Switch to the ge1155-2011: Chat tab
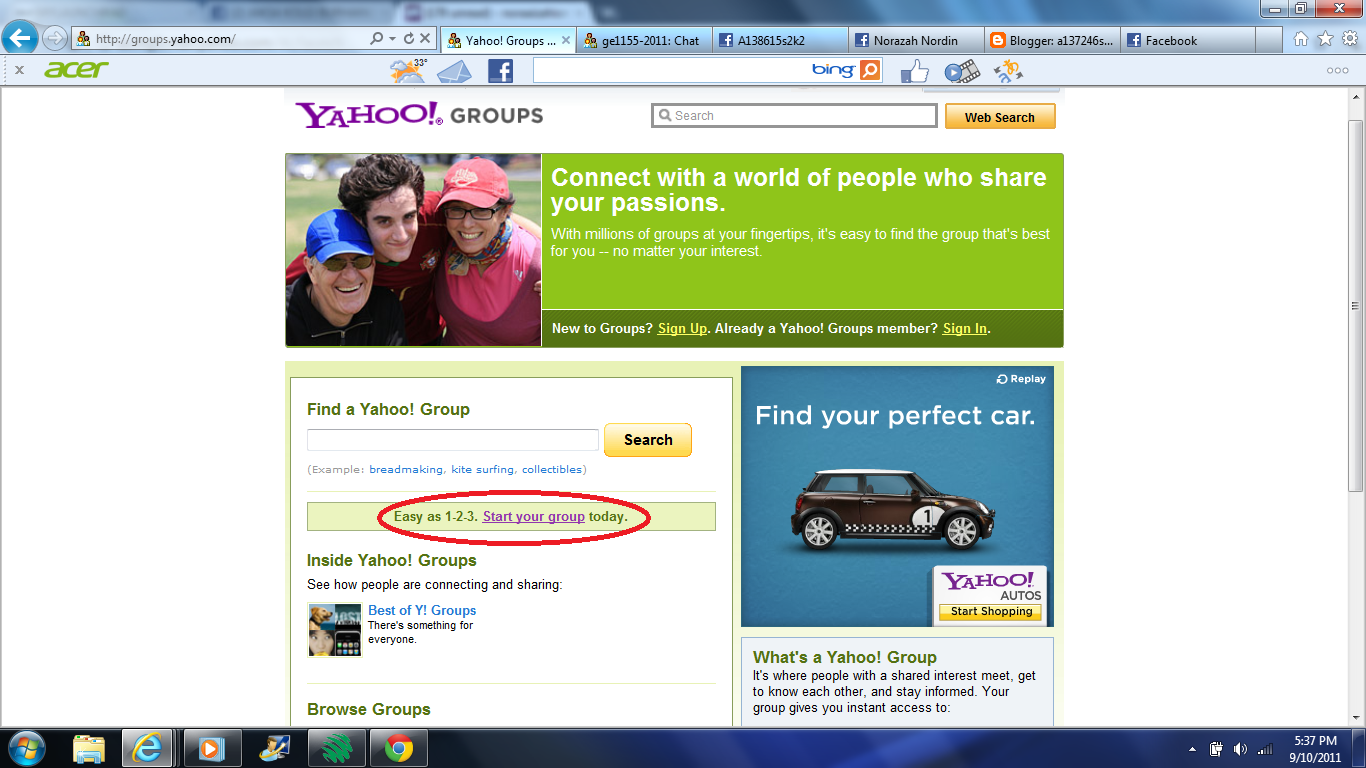Image resolution: width=1366 pixels, height=768 pixels. 645,40
